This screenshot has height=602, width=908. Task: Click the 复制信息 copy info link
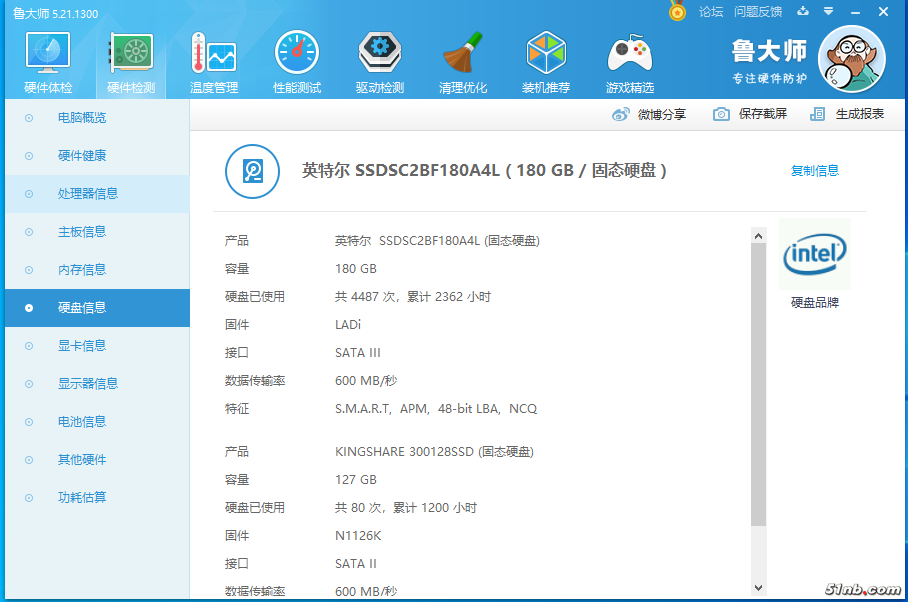(x=815, y=171)
